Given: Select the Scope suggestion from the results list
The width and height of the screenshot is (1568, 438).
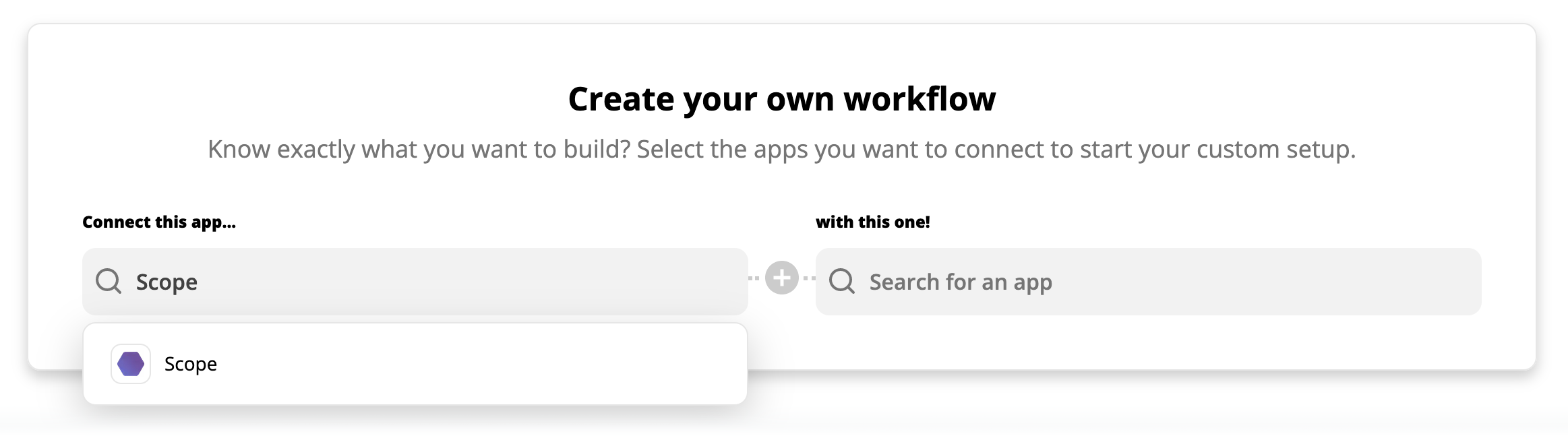Looking at the screenshot, I should point(415,364).
